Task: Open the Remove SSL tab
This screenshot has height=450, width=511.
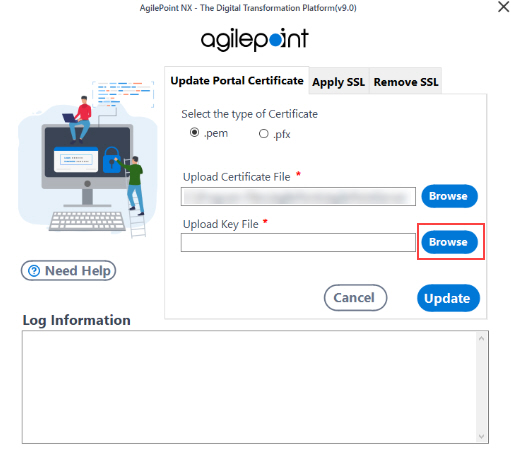Action: click(x=406, y=82)
